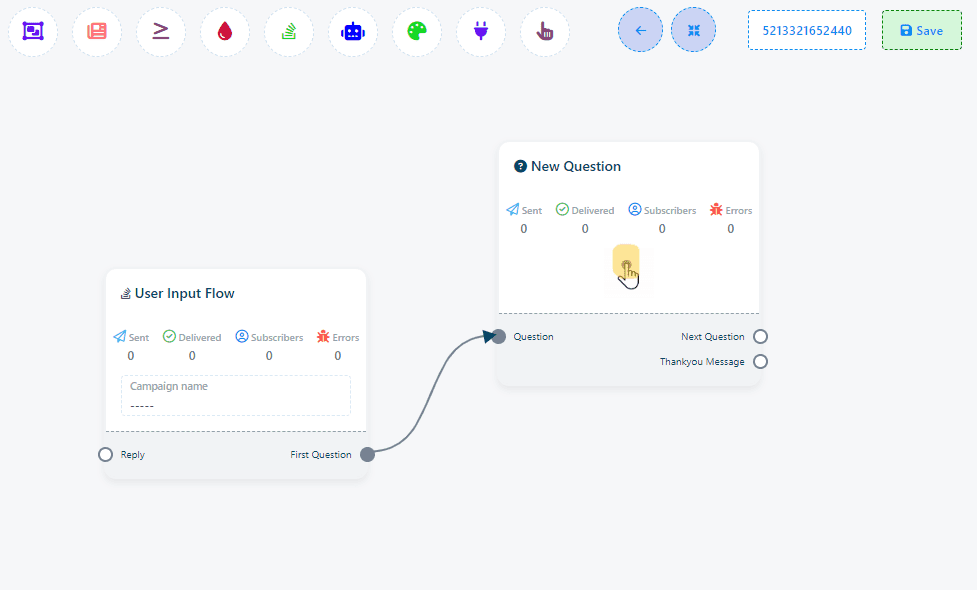
Task: Click the green stack layers icon
Action: (289, 31)
